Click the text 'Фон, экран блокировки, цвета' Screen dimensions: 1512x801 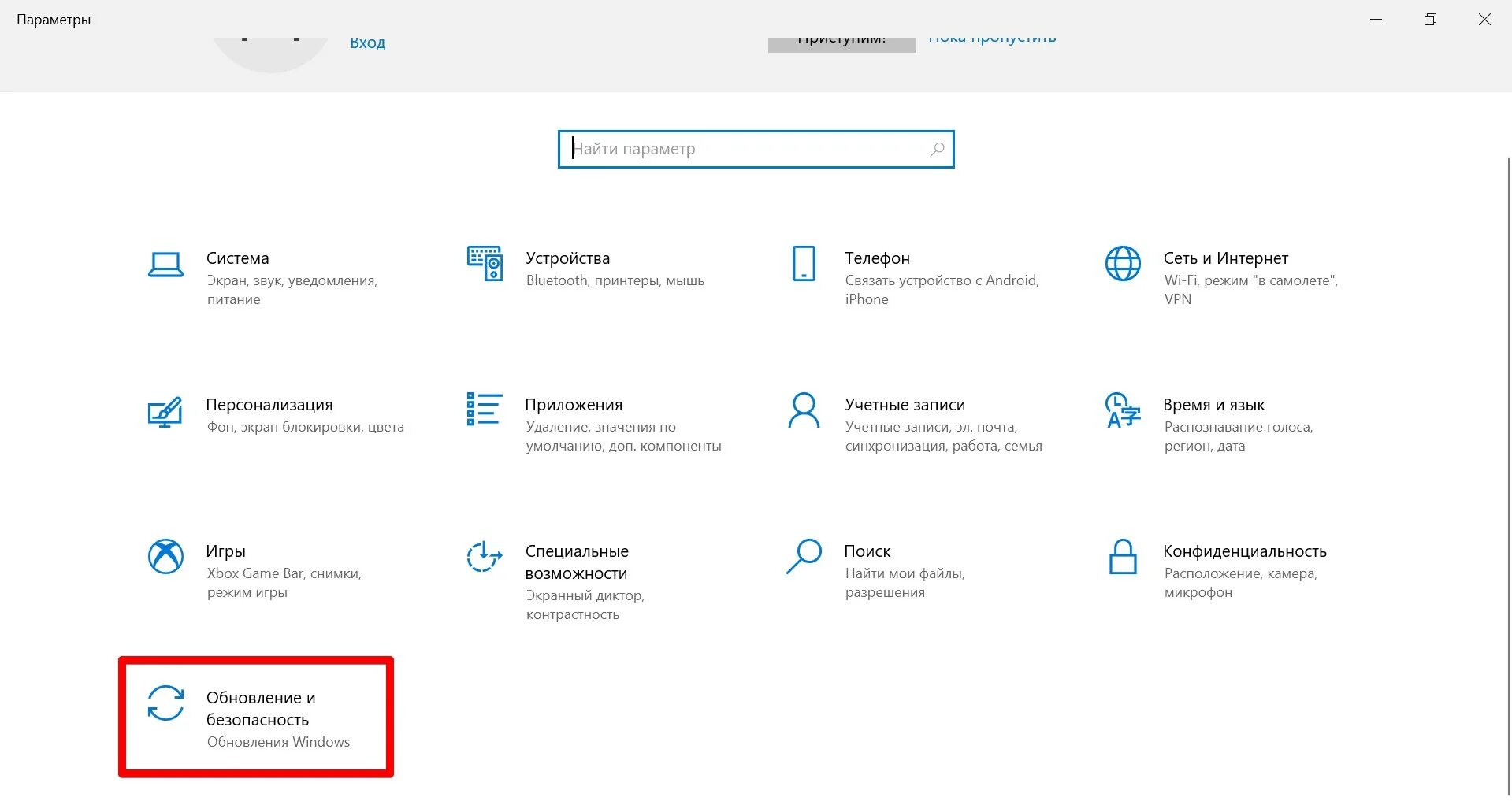306,427
